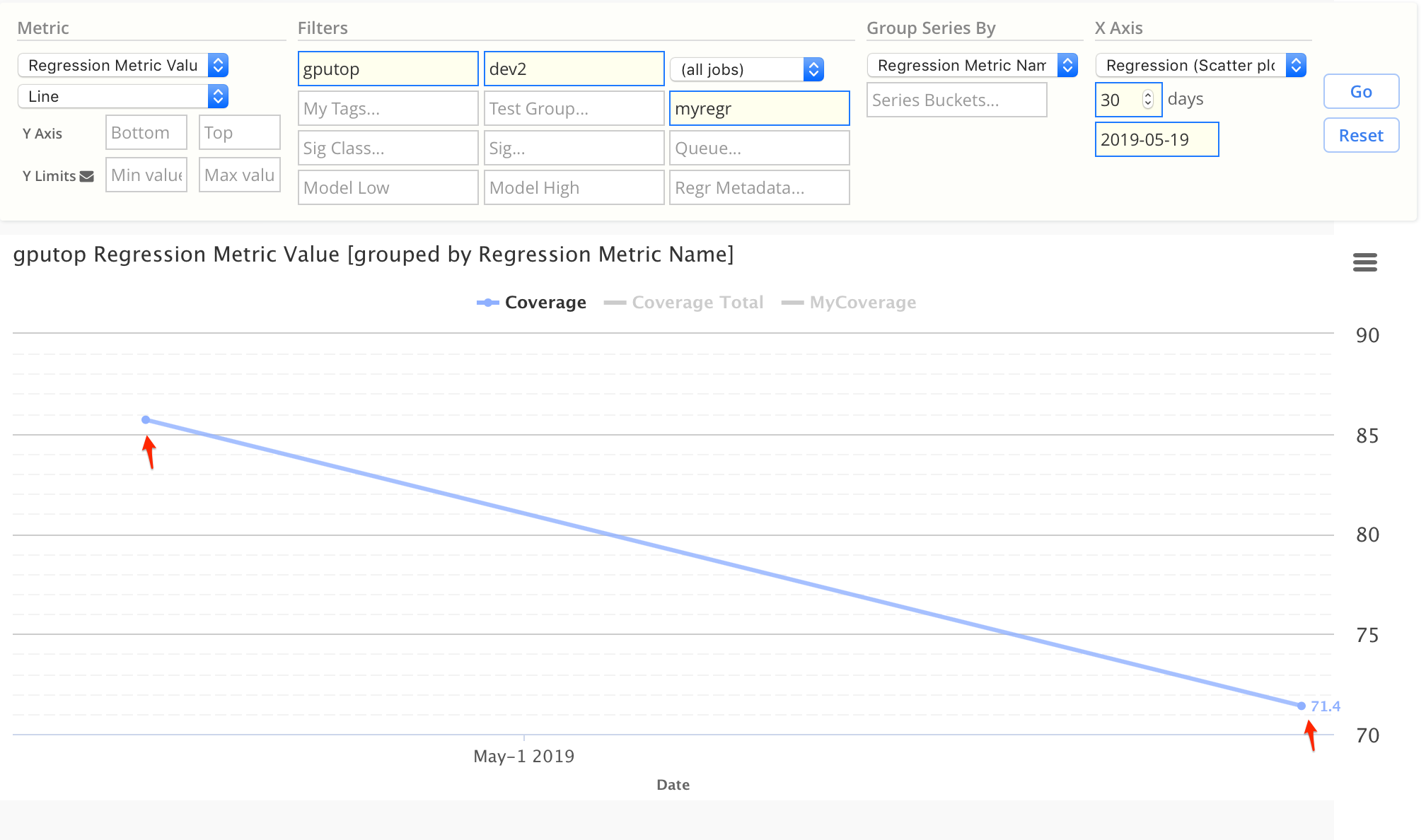Click the myregr filter field
Screen dimensions: 1426x840
pyautogui.click(x=760, y=108)
